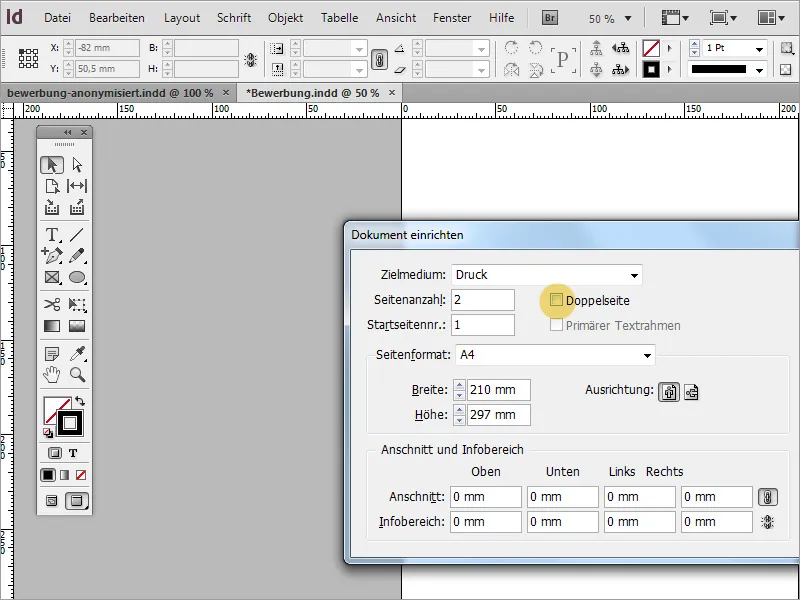The height and width of the screenshot is (600, 800).
Task: Open the Bearbeiten menu
Action: (x=117, y=18)
